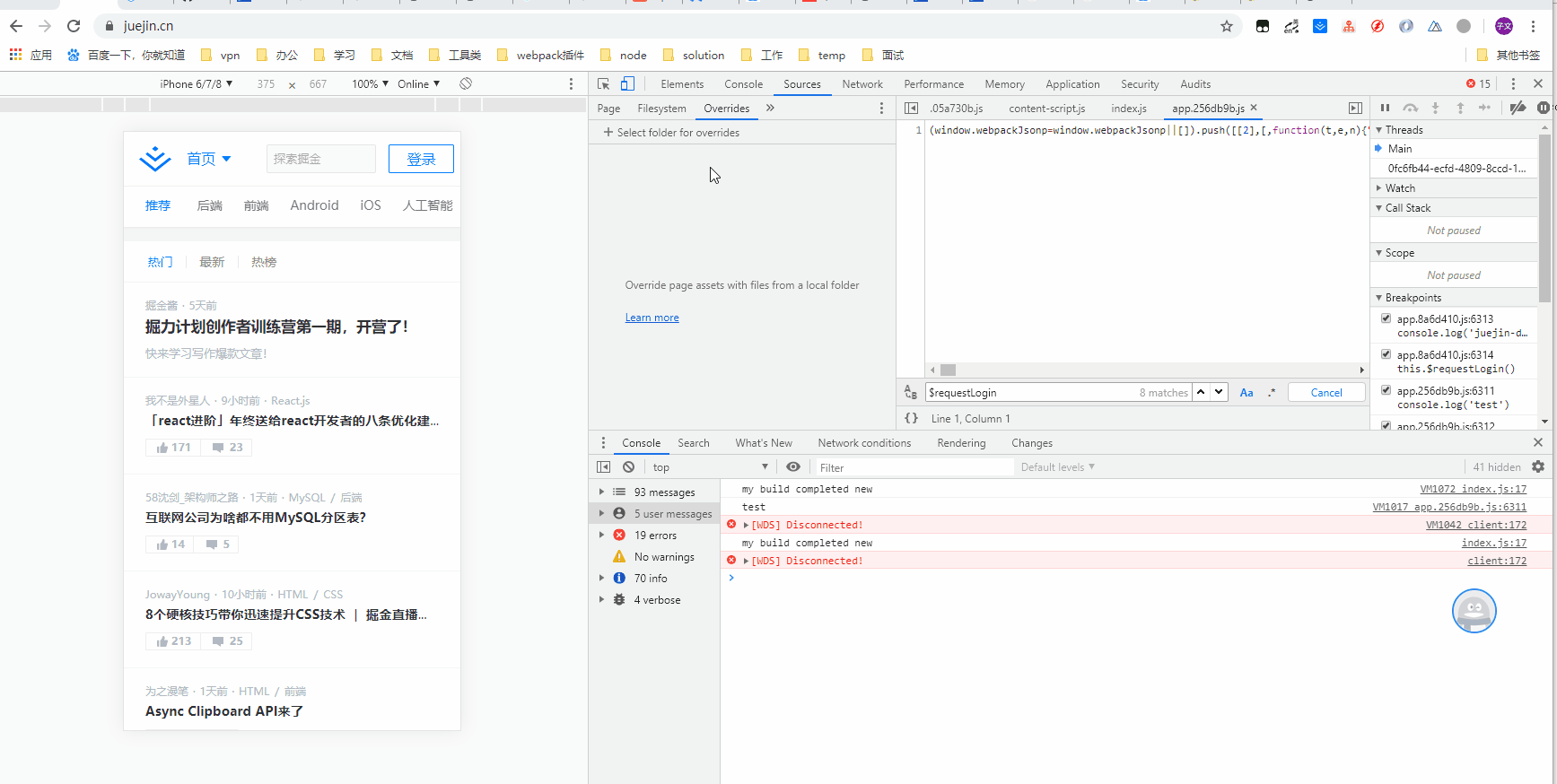Uncheck breakpoint app.256db9b.js:6311
Screen dimensions: 1557x784
[x=1386, y=390]
